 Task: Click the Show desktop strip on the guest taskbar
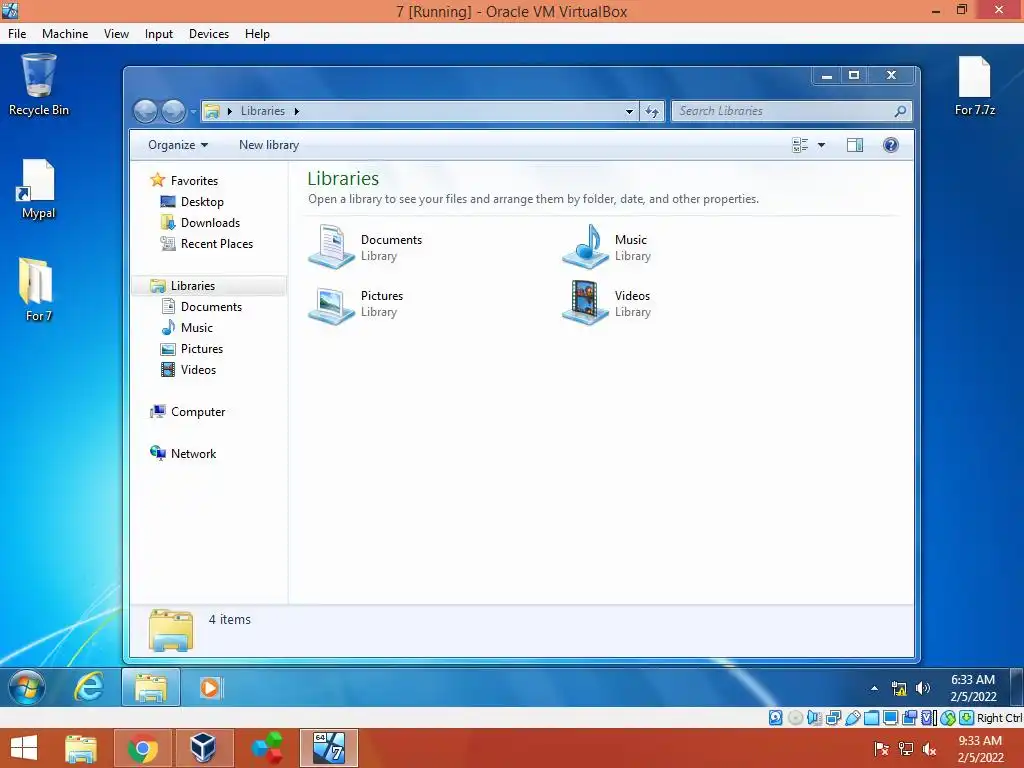click(1016, 688)
